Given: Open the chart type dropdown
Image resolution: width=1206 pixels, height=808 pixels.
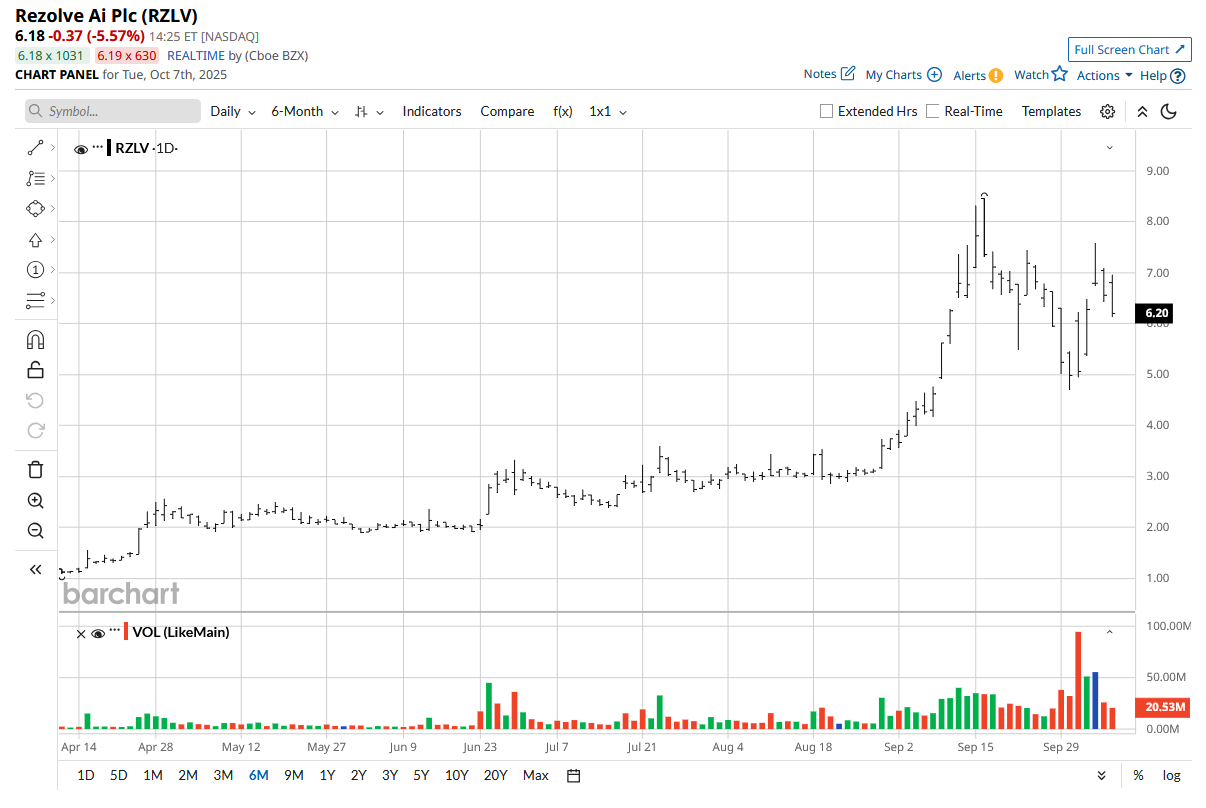Looking at the screenshot, I should tap(369, 112).
